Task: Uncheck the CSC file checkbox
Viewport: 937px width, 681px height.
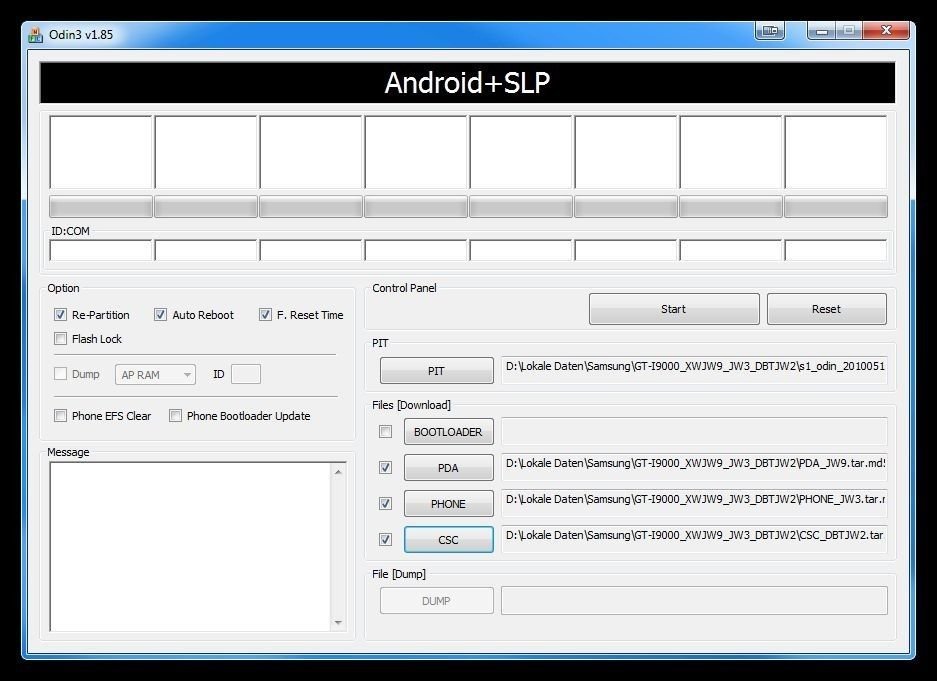Action: pyautogui.click(x=385, y=539)
